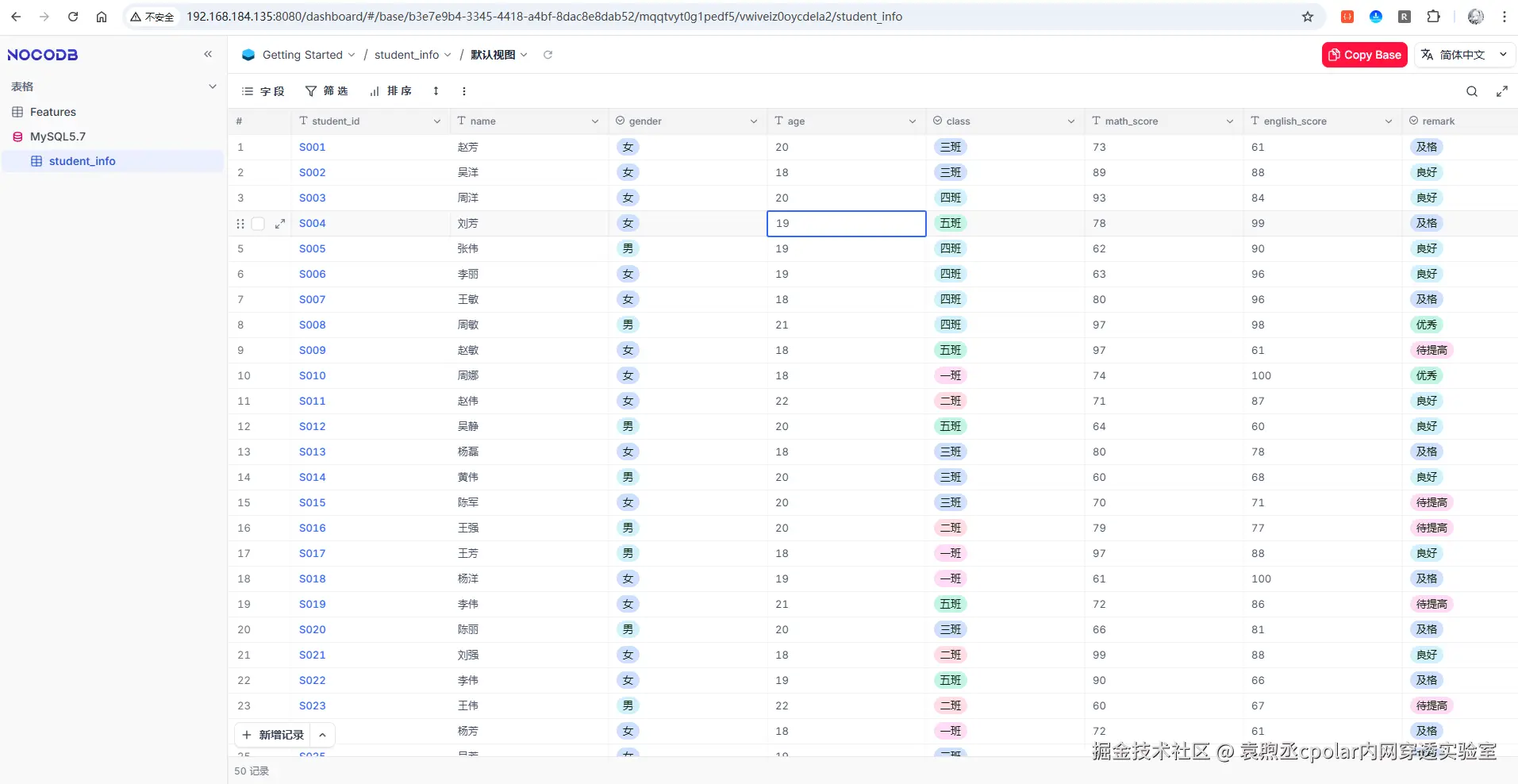Click the Features table icon in sidebar

[17, 112]
